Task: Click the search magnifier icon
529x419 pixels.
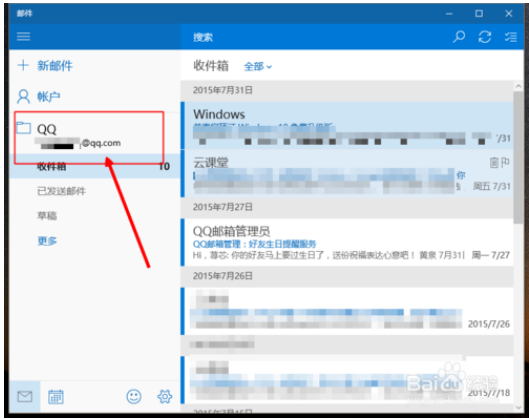Action: (458, 36)
